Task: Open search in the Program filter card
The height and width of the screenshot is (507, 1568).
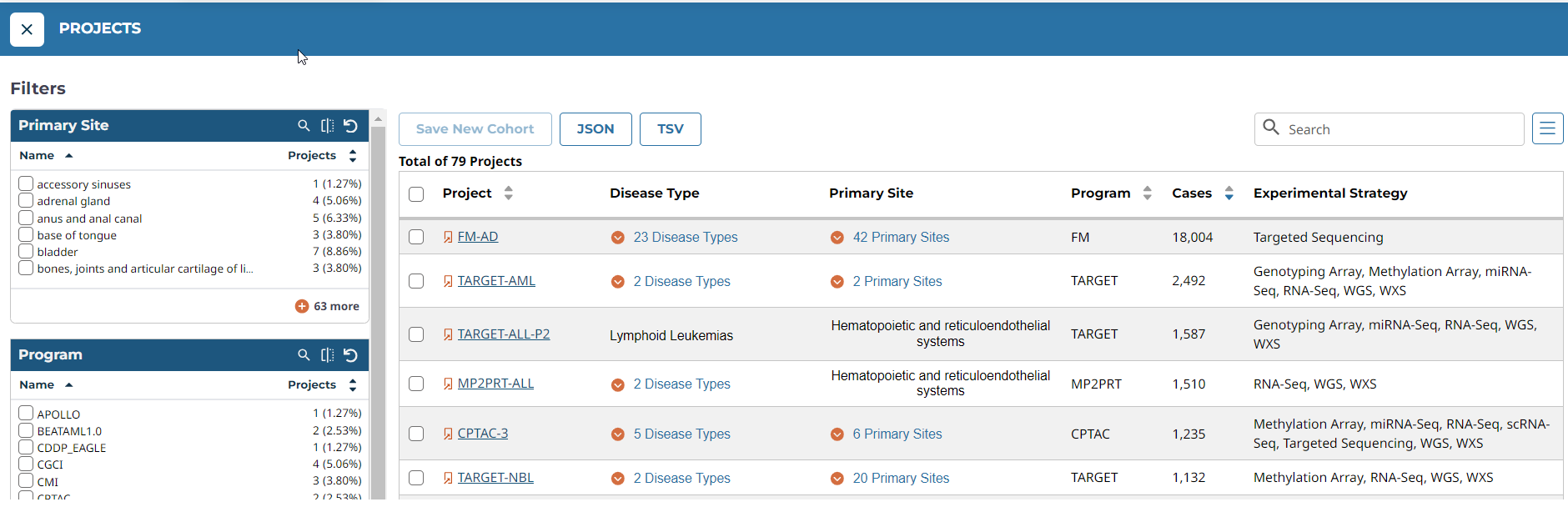Action: coord(304,354)
